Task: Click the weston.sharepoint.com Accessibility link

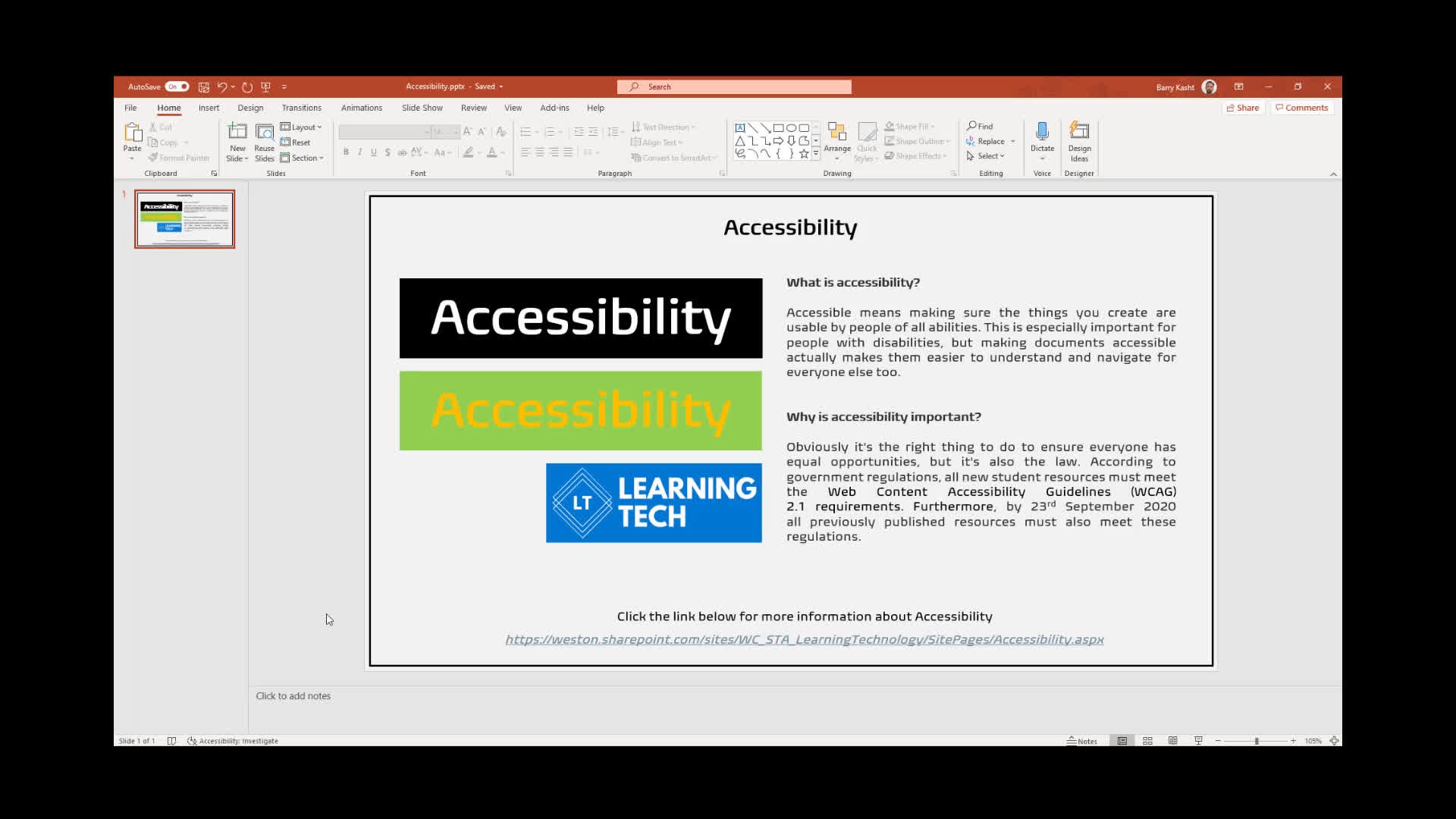Action: point(804,639)
